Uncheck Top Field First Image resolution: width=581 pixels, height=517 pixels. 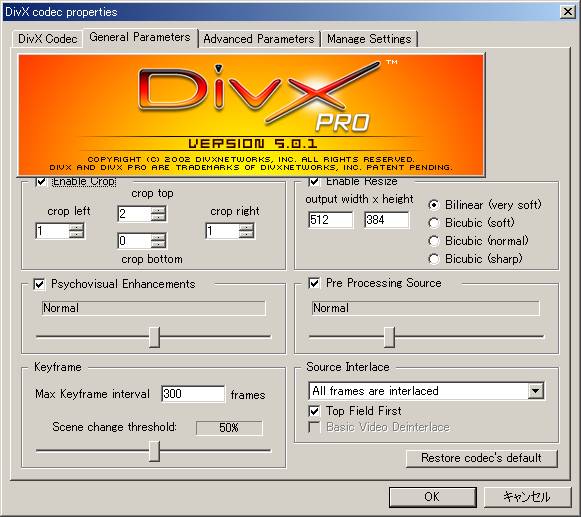pos(314,411)
